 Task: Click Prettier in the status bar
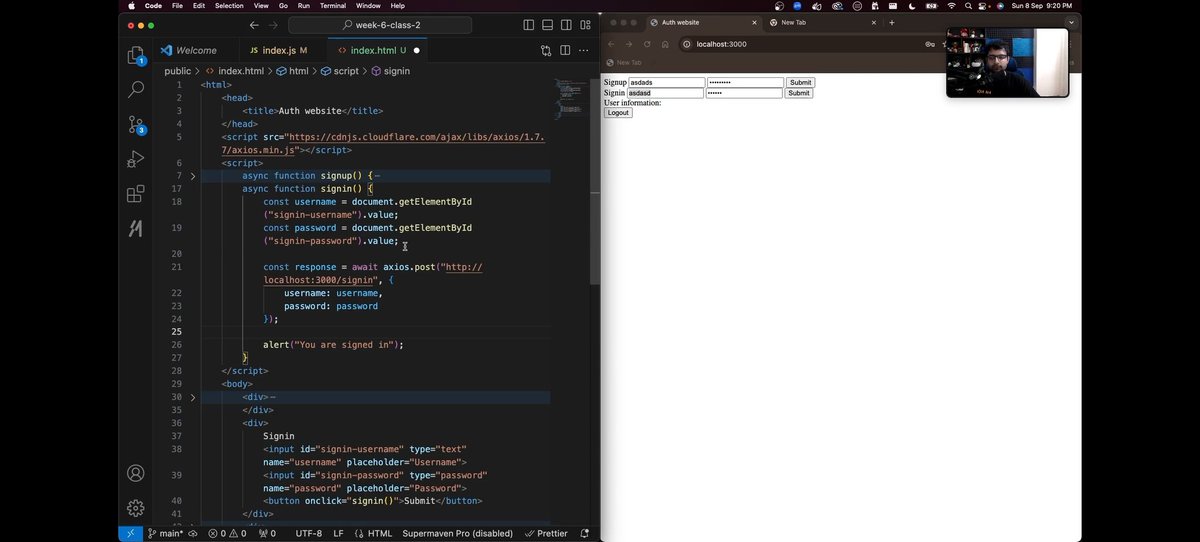[x=547, y=534]
